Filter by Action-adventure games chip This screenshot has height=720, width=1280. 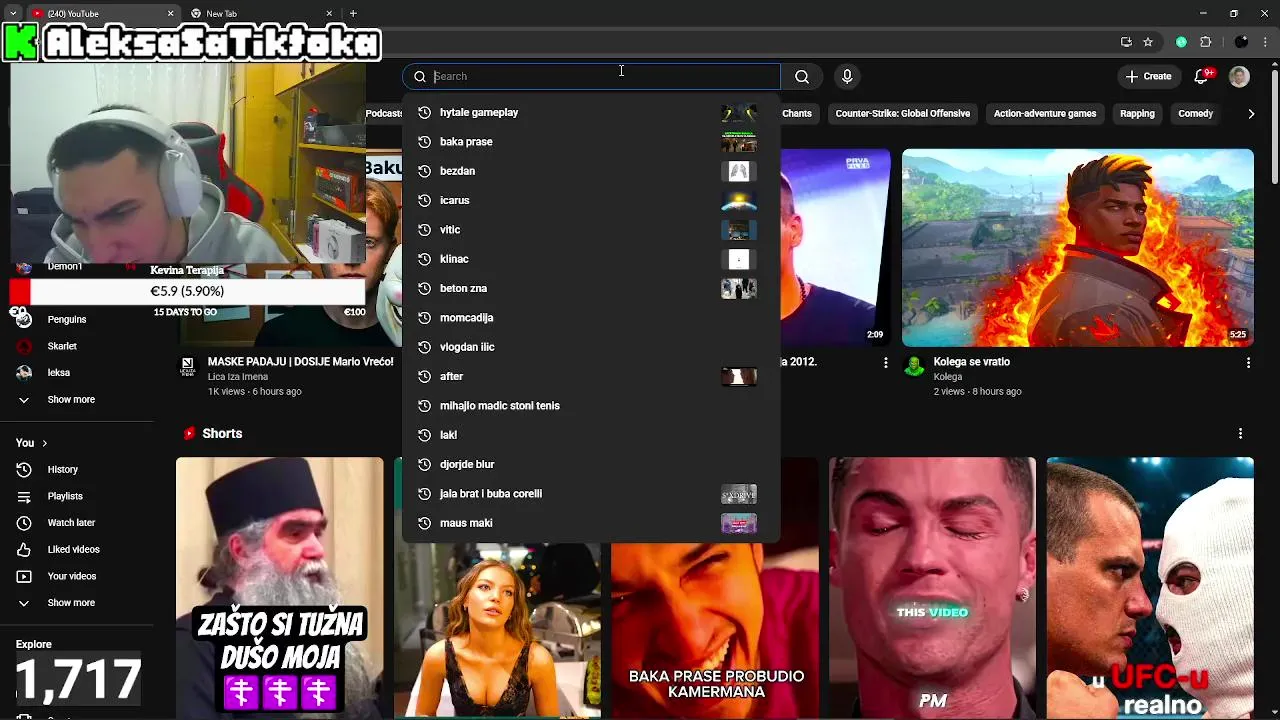point(1045,114)
